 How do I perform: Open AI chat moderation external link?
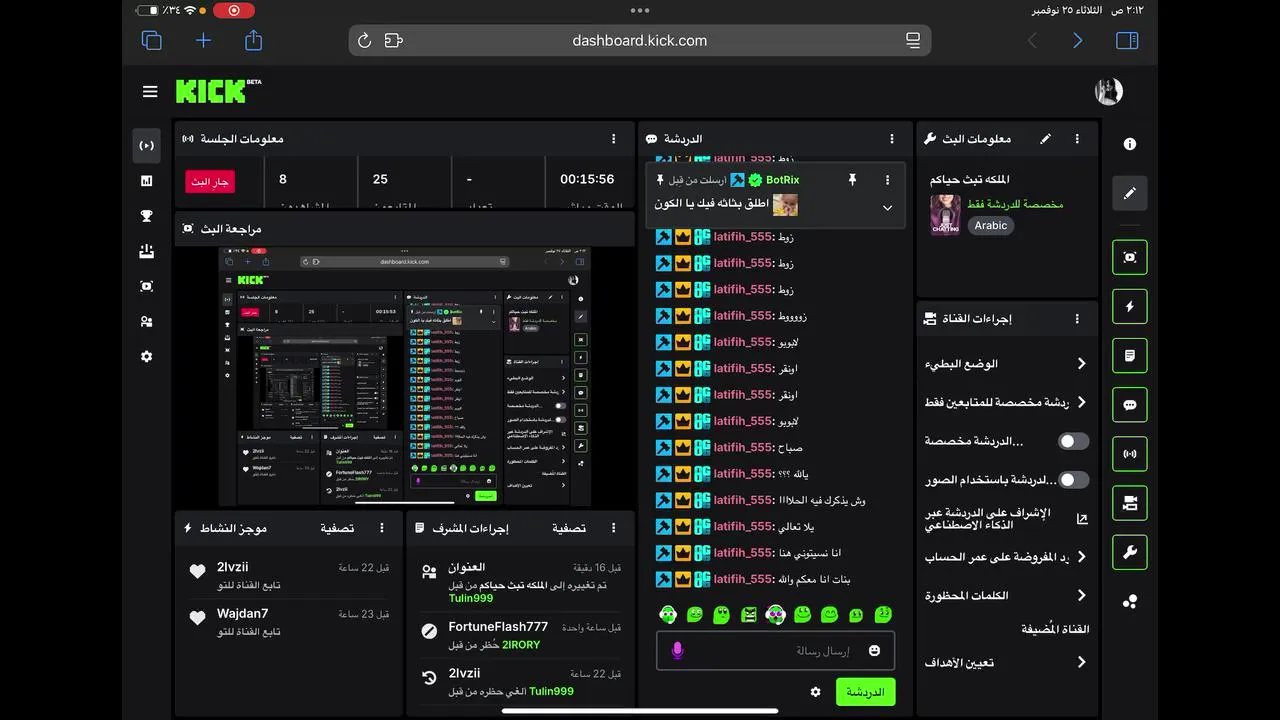[1082, 519]
